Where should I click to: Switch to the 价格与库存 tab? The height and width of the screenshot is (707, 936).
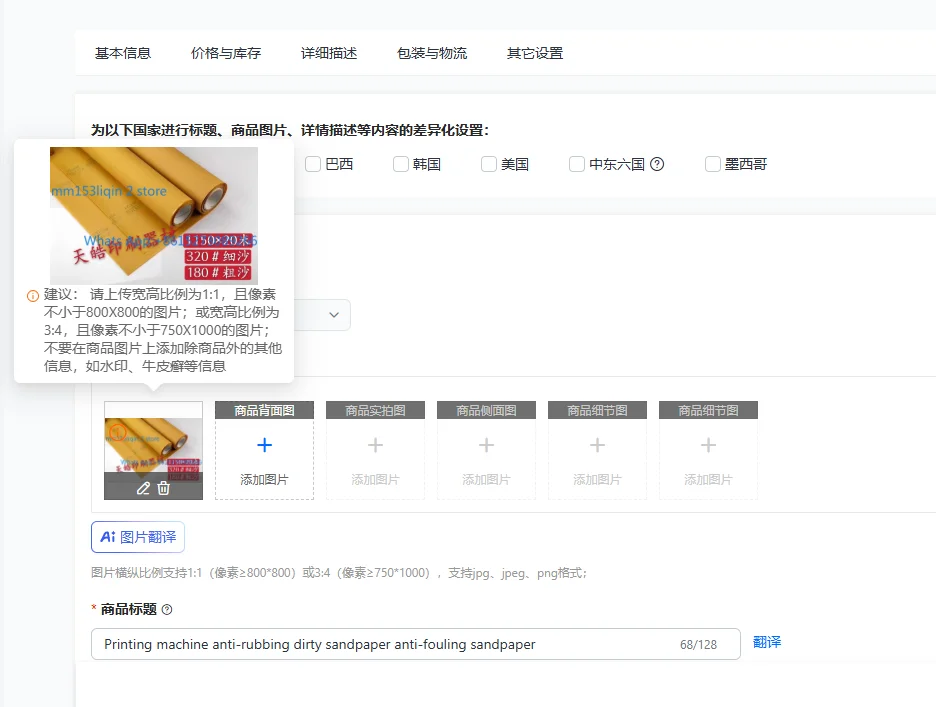tap(226, 53)
